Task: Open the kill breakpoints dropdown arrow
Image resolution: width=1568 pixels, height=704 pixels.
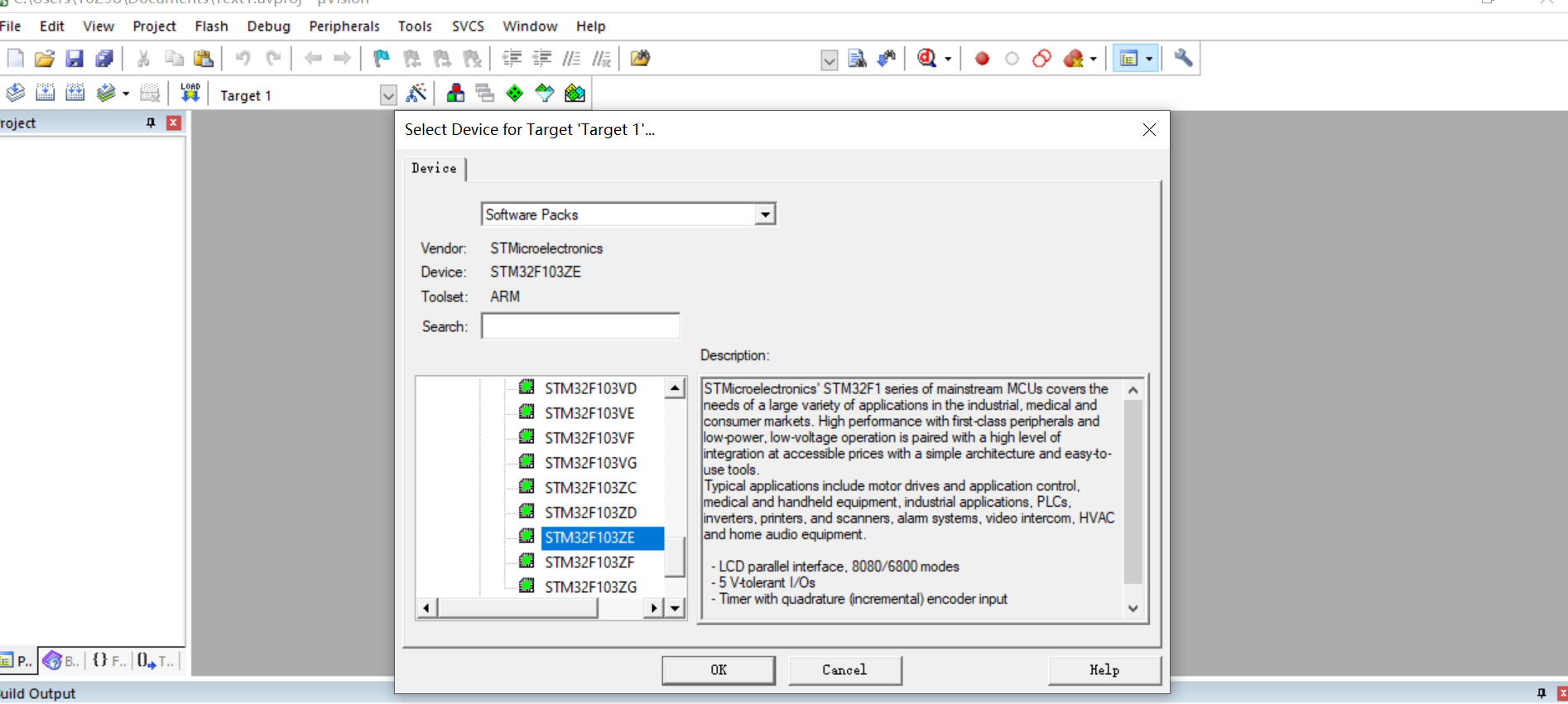Action: (x=1093, y=59)
